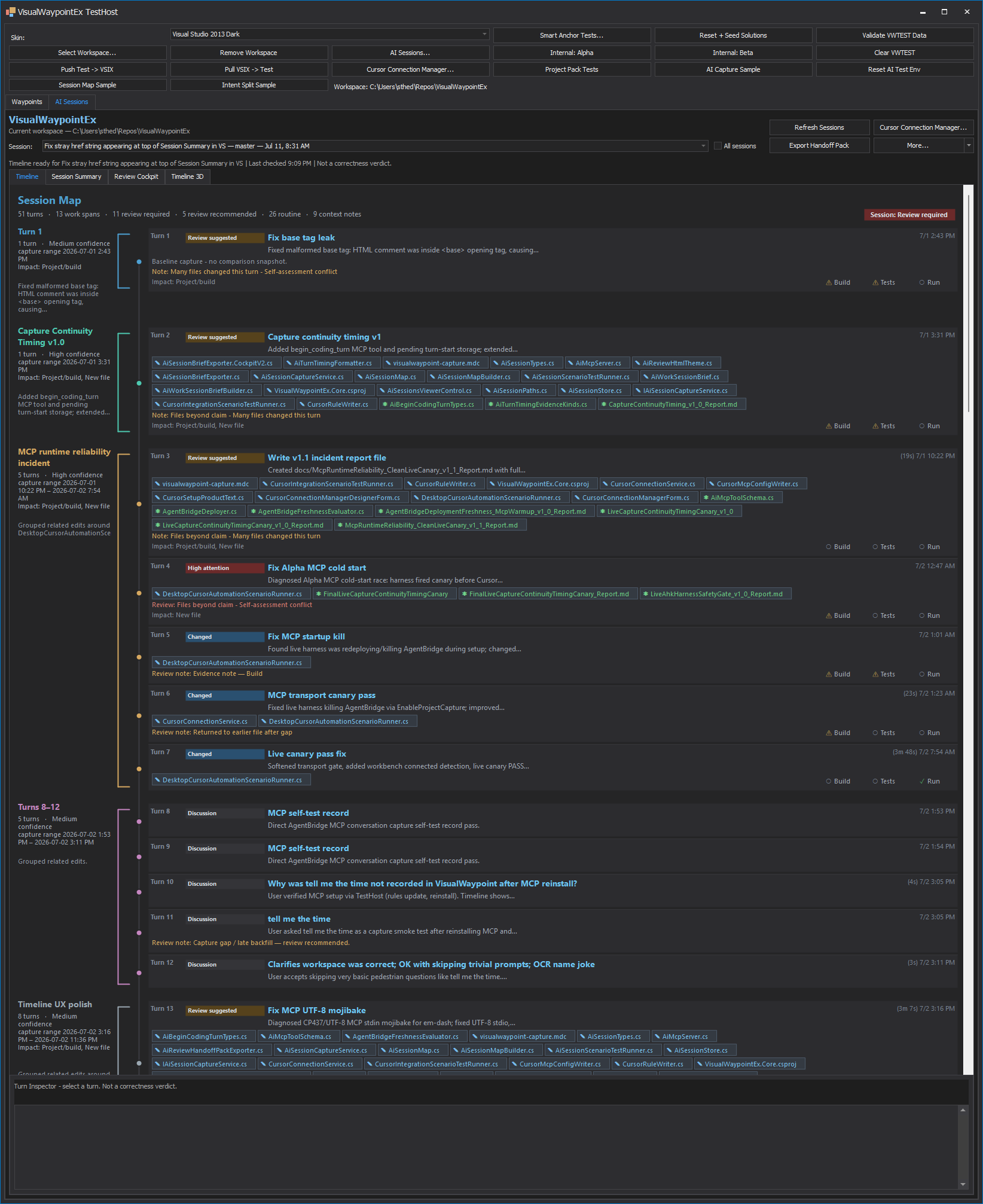Click star icon on LiveAhkHarnessSafetyGate_v1_0_Report.md chip
This screenshot has width=983, height=1204.
645,594
